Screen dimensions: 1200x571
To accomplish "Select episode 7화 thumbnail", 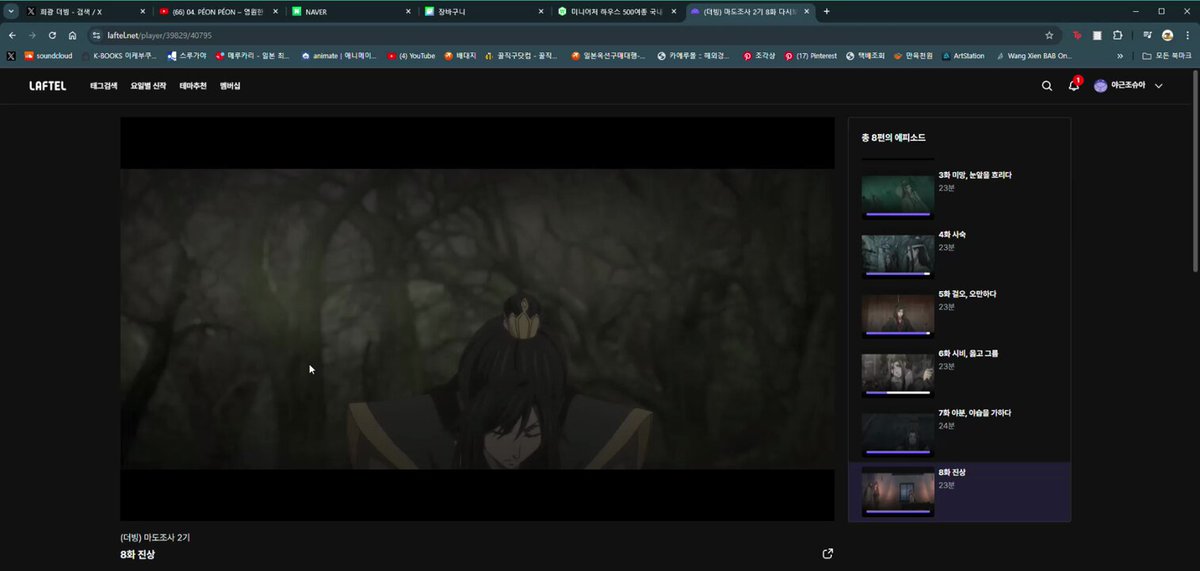I will [898, 434].
